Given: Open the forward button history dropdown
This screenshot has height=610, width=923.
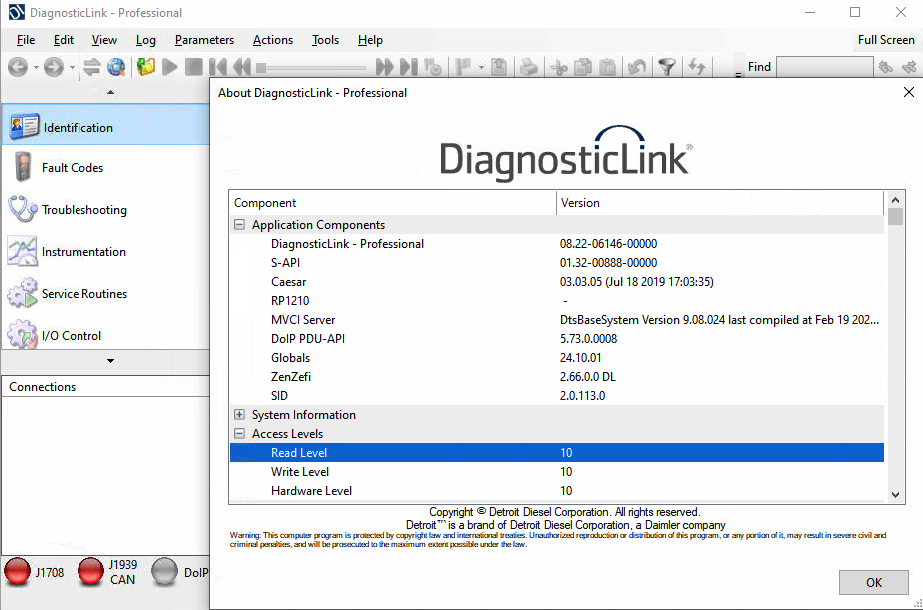Looking at the screenshot, I should [x=72, y=68].
